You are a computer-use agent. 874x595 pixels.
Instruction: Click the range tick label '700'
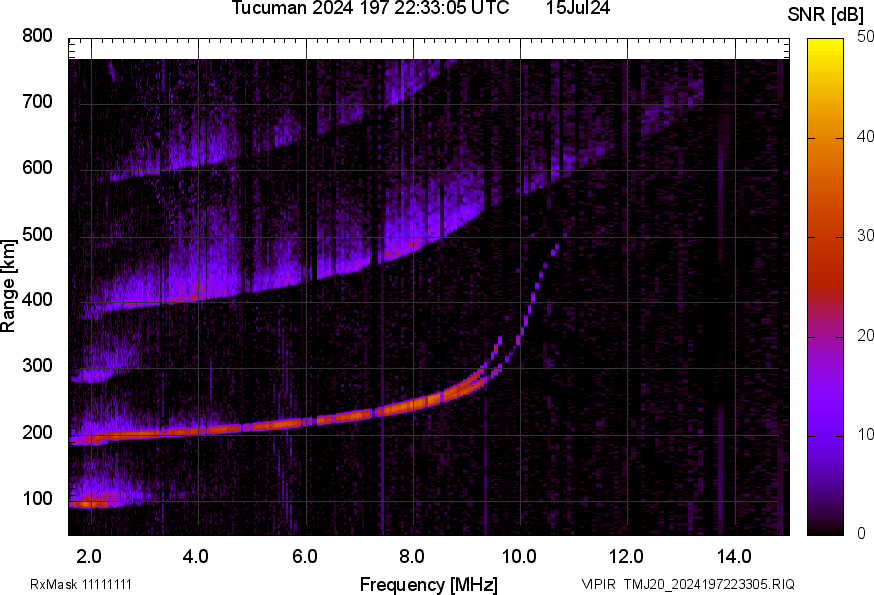click(37, 102)
